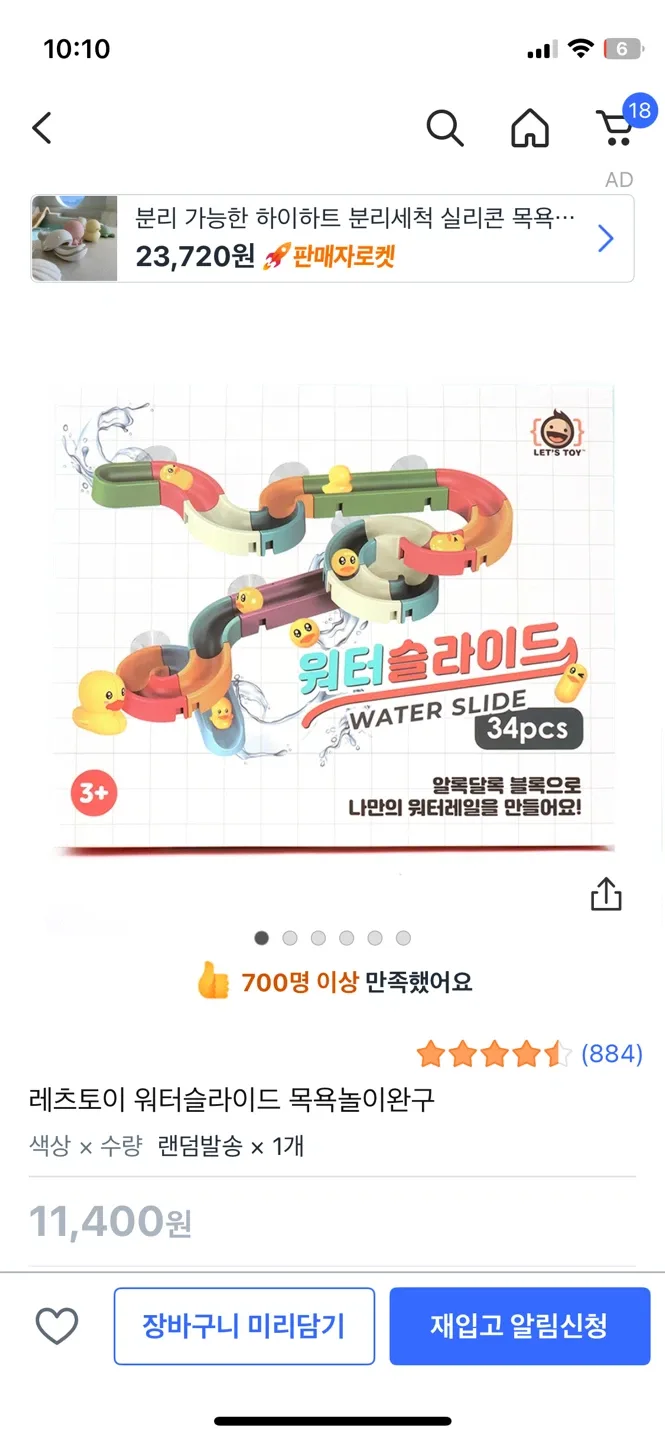The height and width of the screenshot is (1440, 665).
Task: Add to wishlist with the heart icon
Action: coord(57,1326)
